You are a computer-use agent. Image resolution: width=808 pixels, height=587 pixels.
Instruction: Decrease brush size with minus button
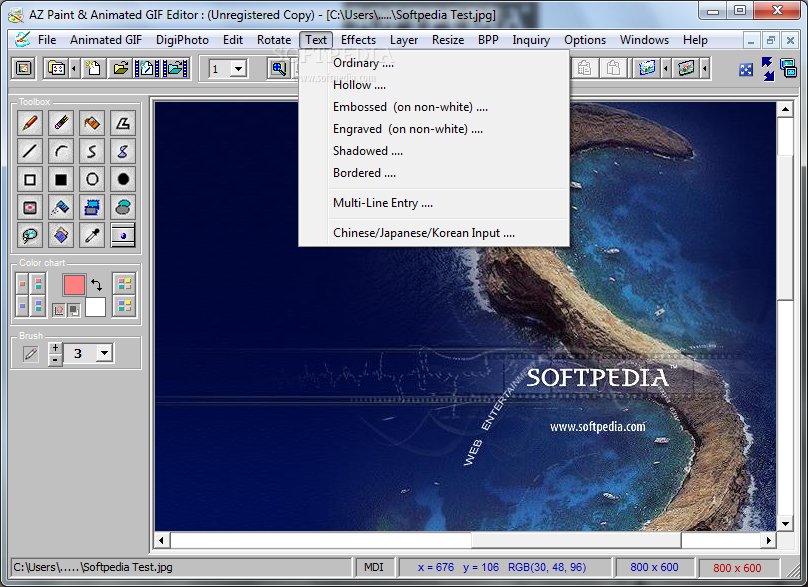click(55, 359)
